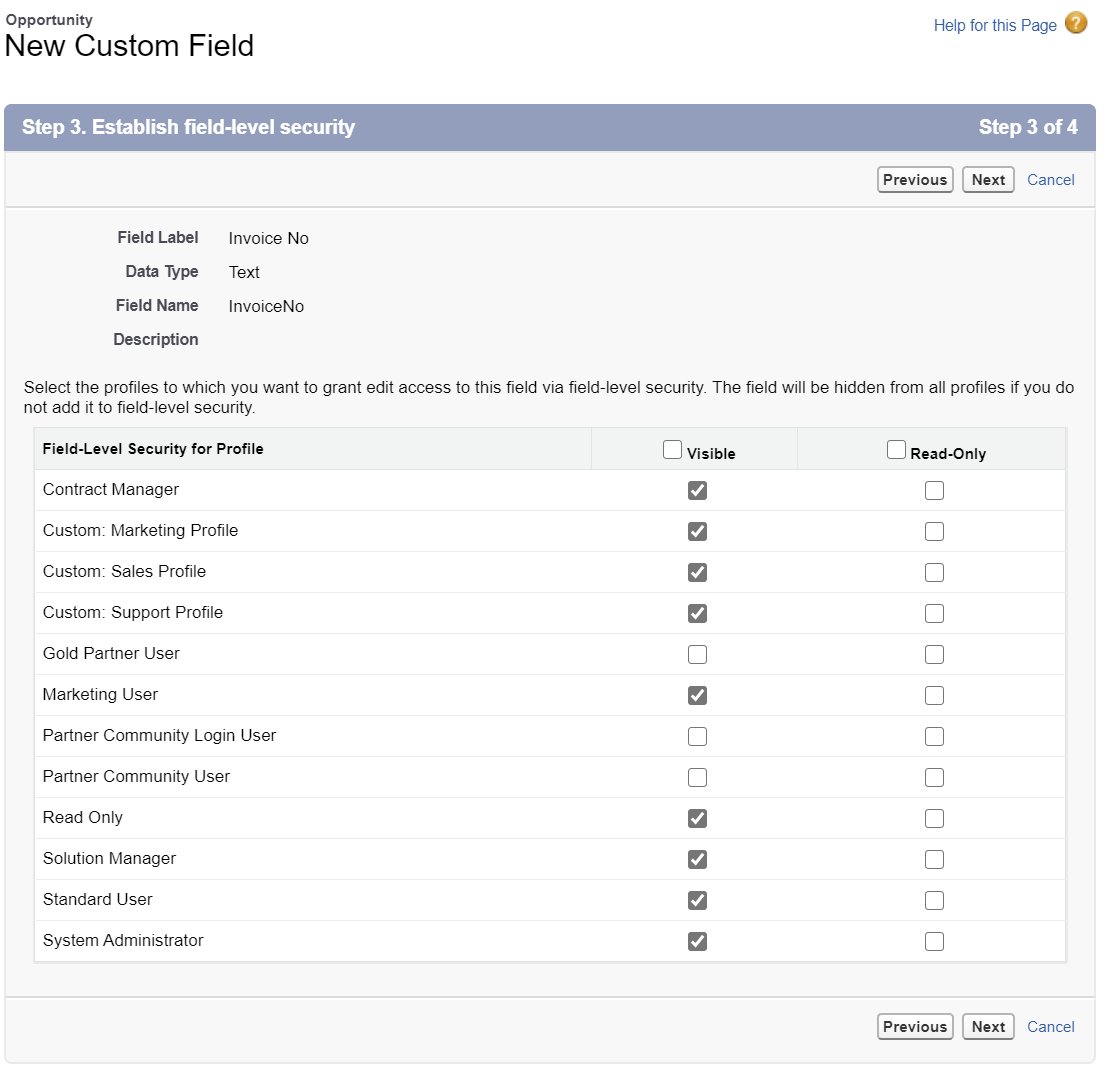Image resolution: width=1110 pixels, height=1069 pixels.
Task: Uncheck Visible for the Read Only profile
Action: 698,819
